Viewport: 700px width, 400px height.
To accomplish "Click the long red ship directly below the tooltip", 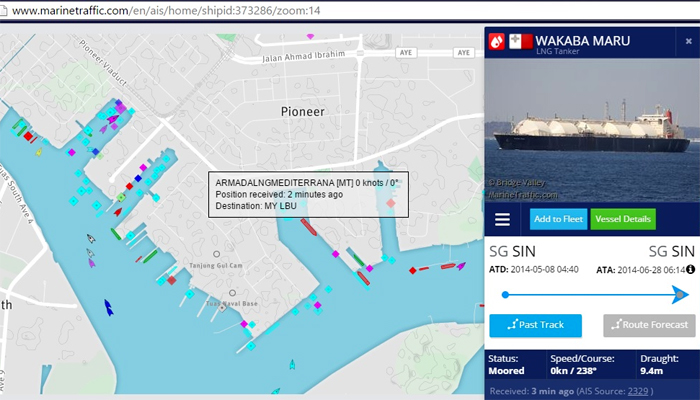I will (x=308, y=227).
